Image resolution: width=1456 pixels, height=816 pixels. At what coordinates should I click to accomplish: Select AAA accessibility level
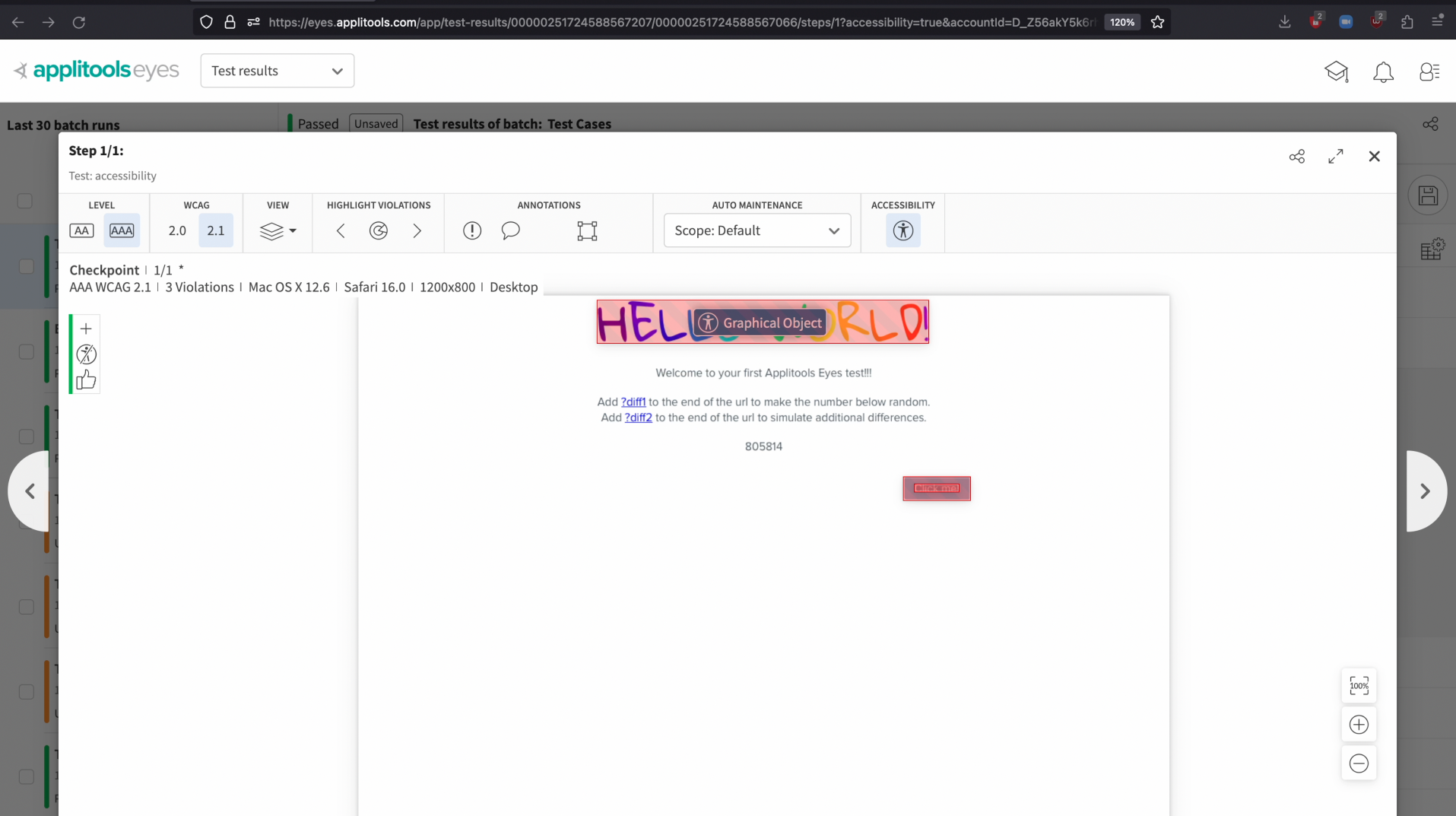[x=122, y=230]
